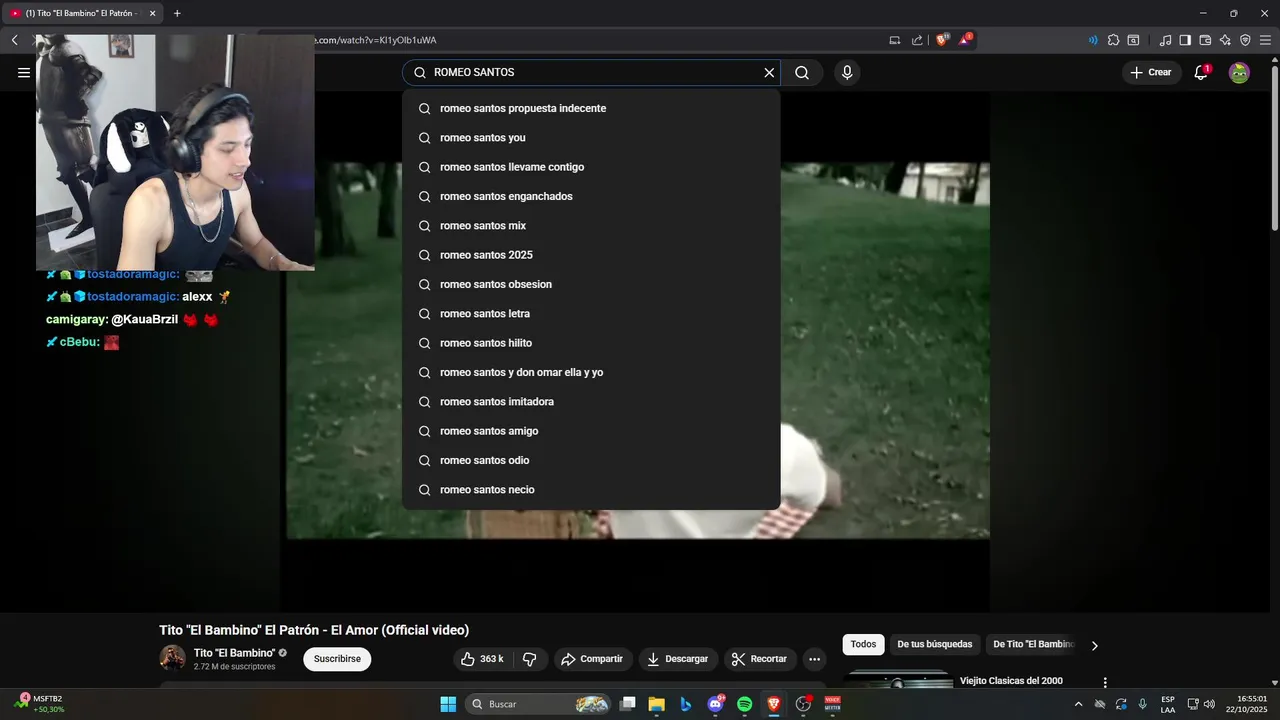1280x720 pixels.
Task: Click the Descargar download button
Action: pyautogui.click(x=677, y=659)
